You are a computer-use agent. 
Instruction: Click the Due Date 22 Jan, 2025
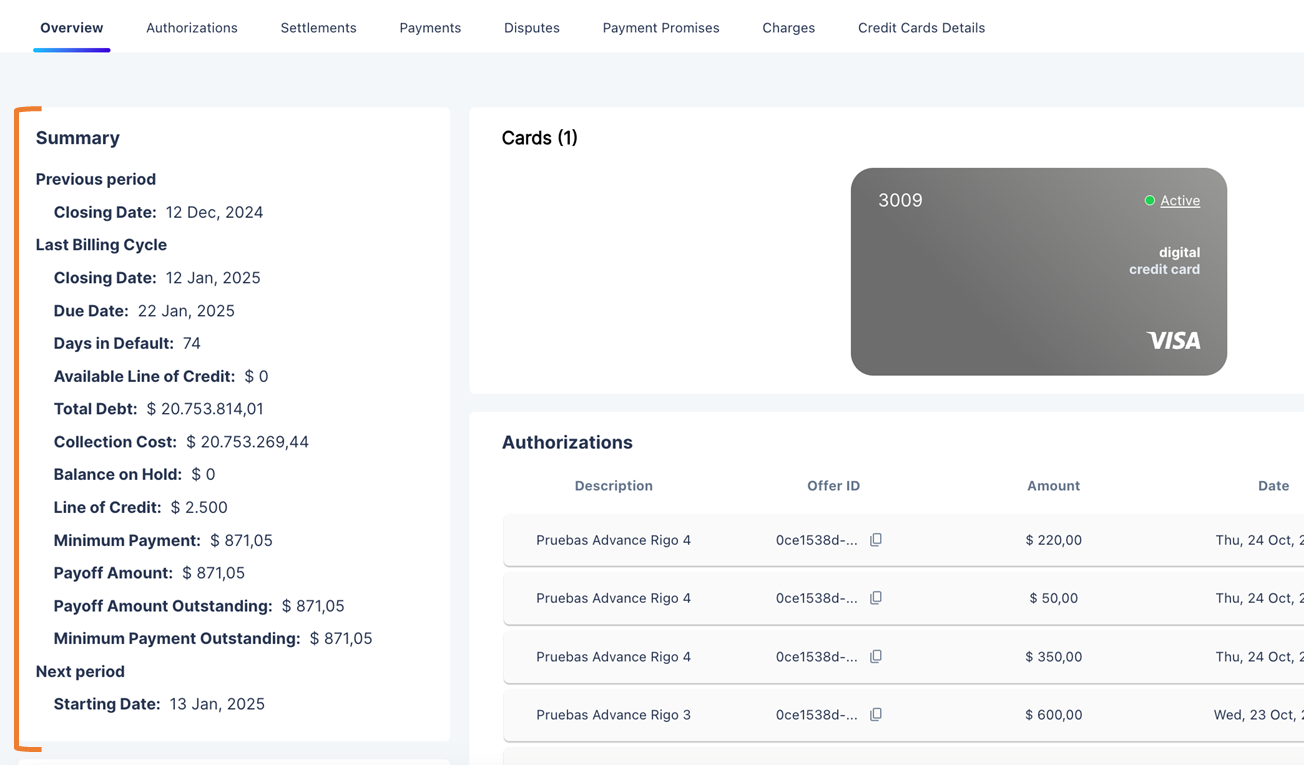click(186, 311)
